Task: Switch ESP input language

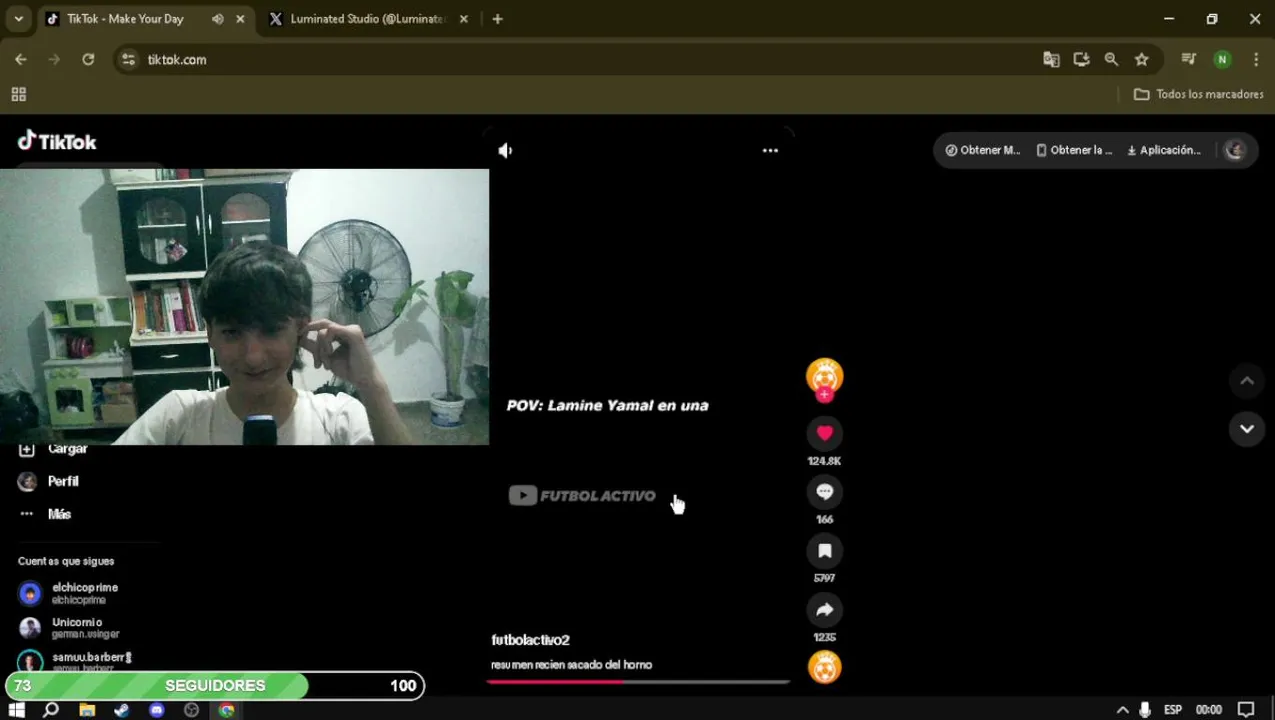Action: pos(1173,710)
